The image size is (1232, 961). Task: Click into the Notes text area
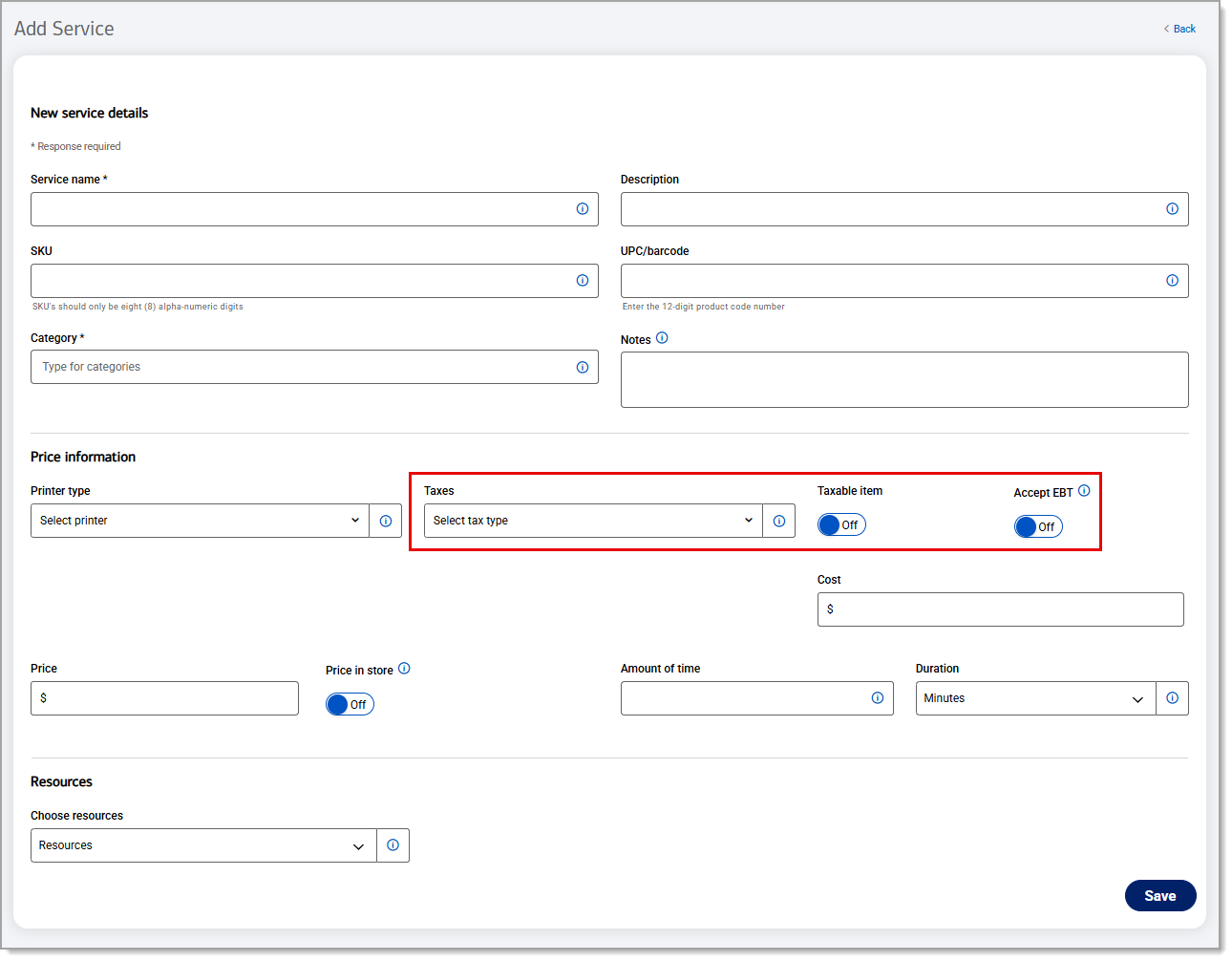904,379
